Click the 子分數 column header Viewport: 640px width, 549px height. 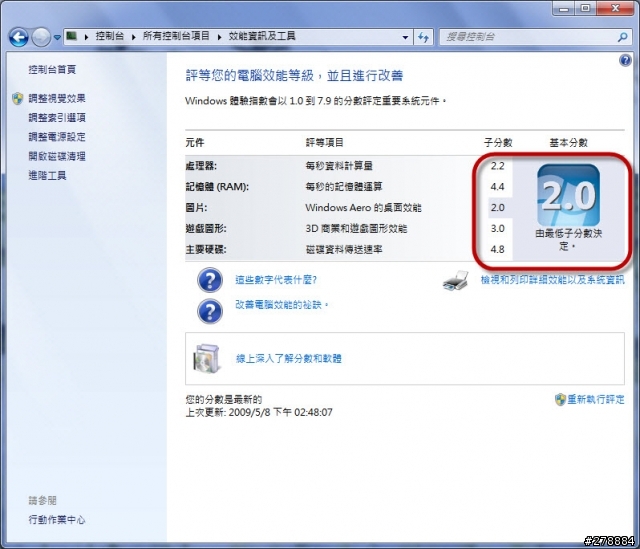498,142
